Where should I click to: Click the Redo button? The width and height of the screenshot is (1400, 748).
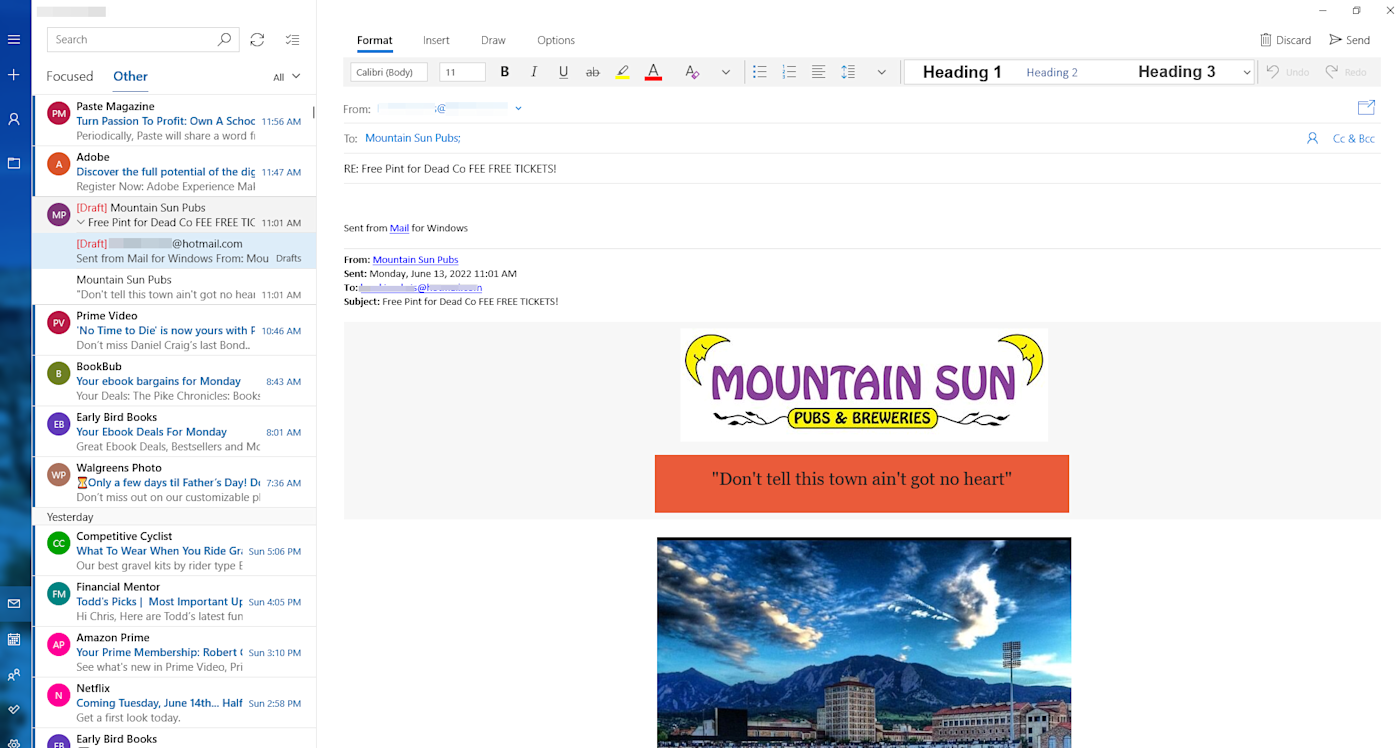coord(1346,72)
